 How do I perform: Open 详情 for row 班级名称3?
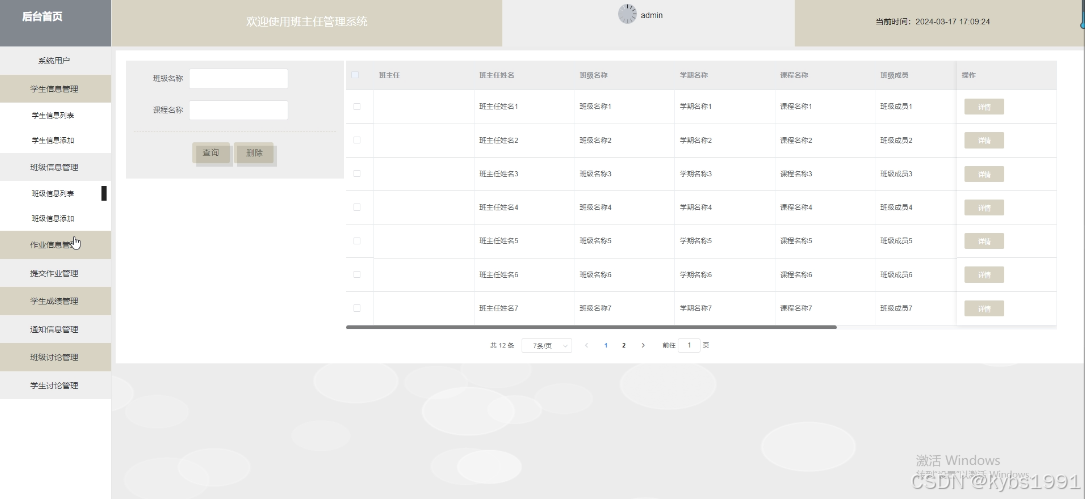(x=984, y=174)
